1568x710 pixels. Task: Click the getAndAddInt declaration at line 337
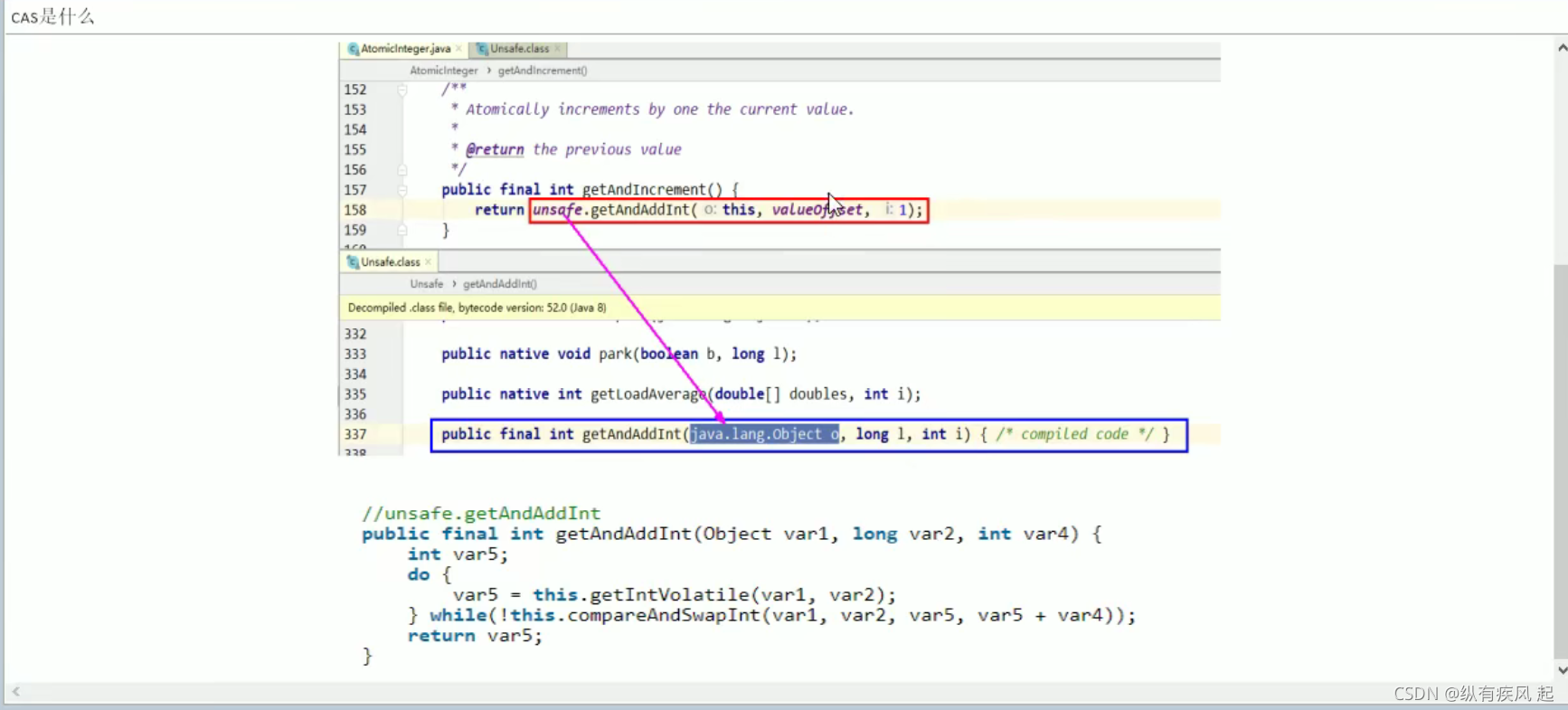[631, 434]
